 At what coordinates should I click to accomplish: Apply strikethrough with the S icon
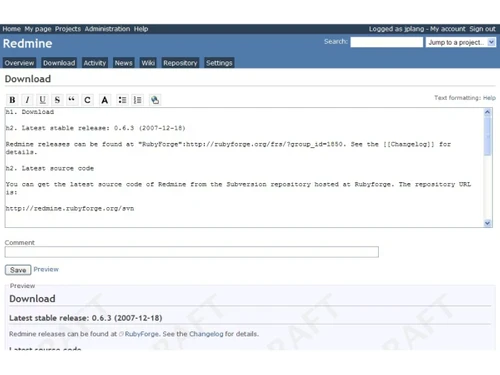coord(57,100)
